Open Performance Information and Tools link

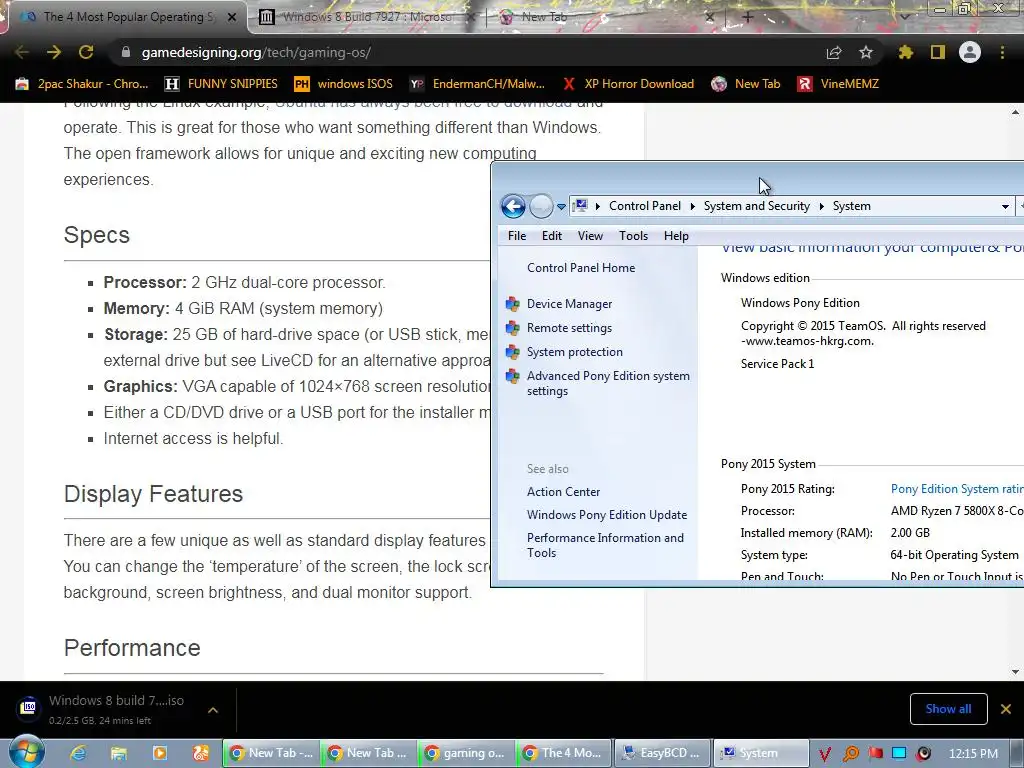click(605, 545)
